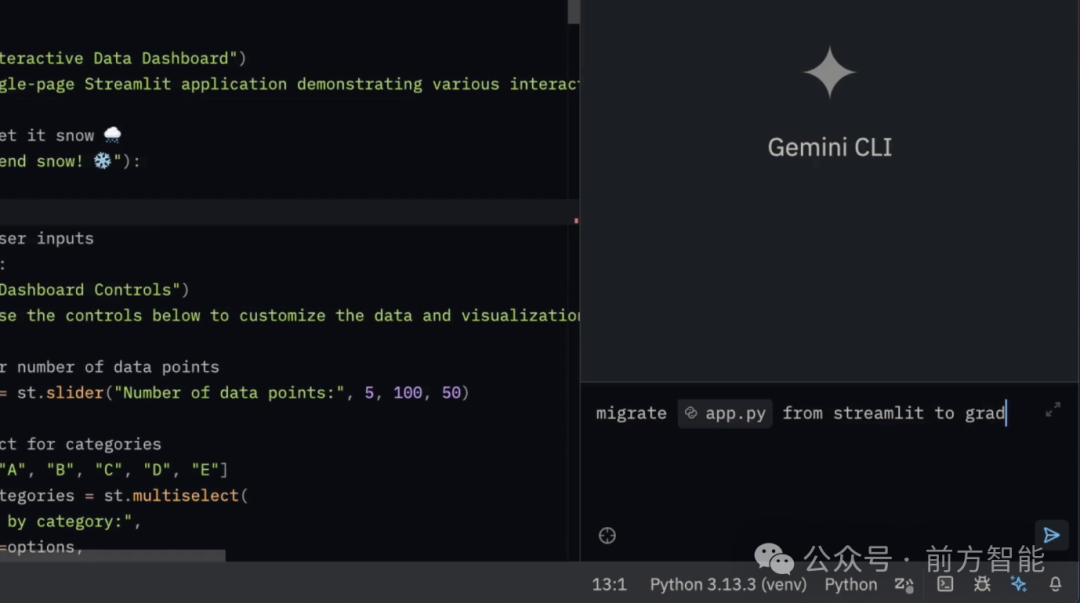Click the 'et it snow' code line
Image resolution: width=1080 pixels, height=603 pixels.
pyautogui.click(x=61, y=135)
